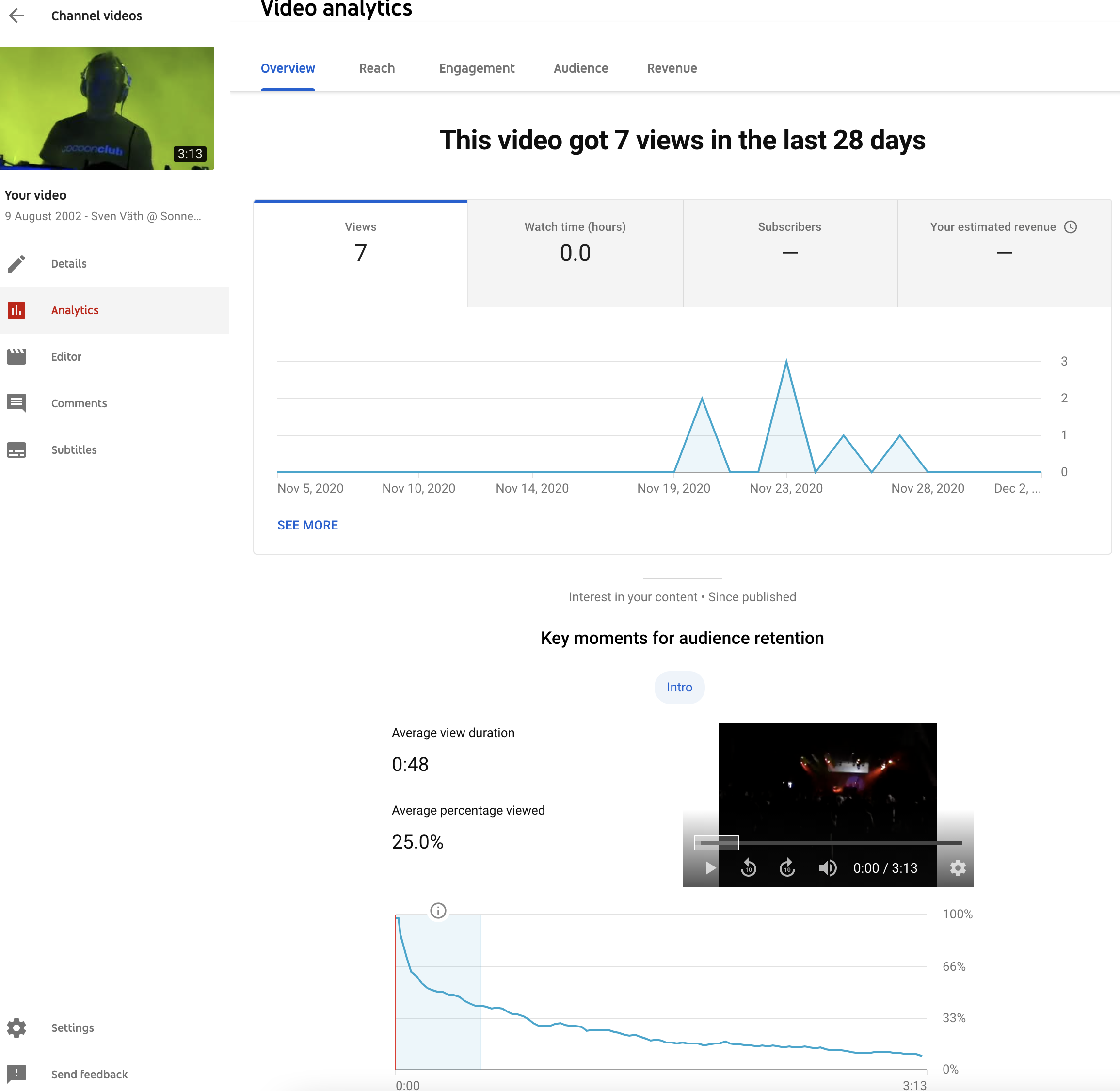The width and height of the screenshot is (1120, 1091).
Task: Open the preview player settings gear
Action: point(957,868)
